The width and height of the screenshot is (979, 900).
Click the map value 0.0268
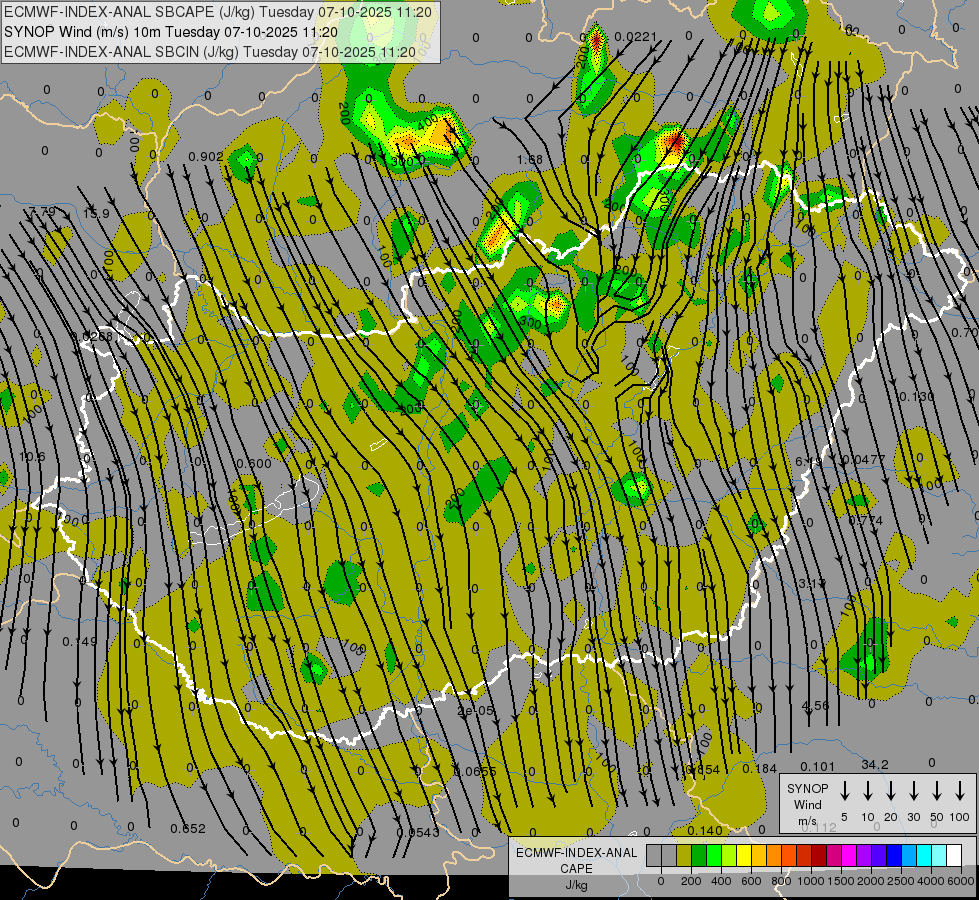[92, 337]
